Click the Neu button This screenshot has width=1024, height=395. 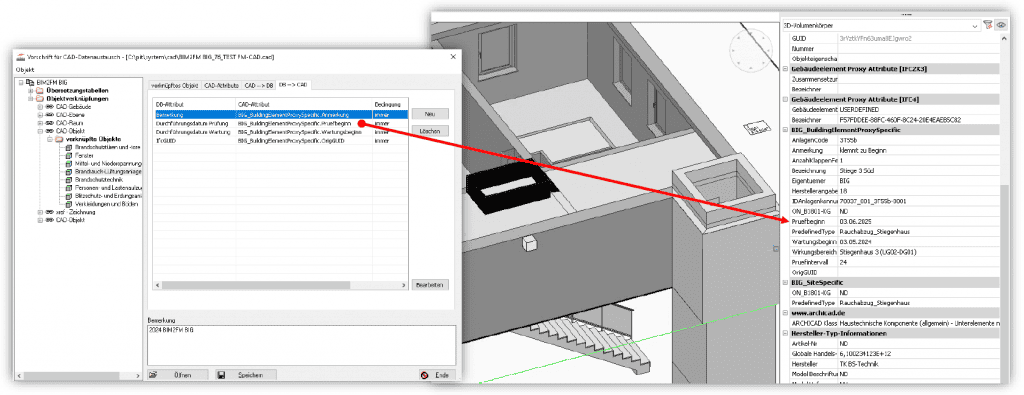[430, 114]
